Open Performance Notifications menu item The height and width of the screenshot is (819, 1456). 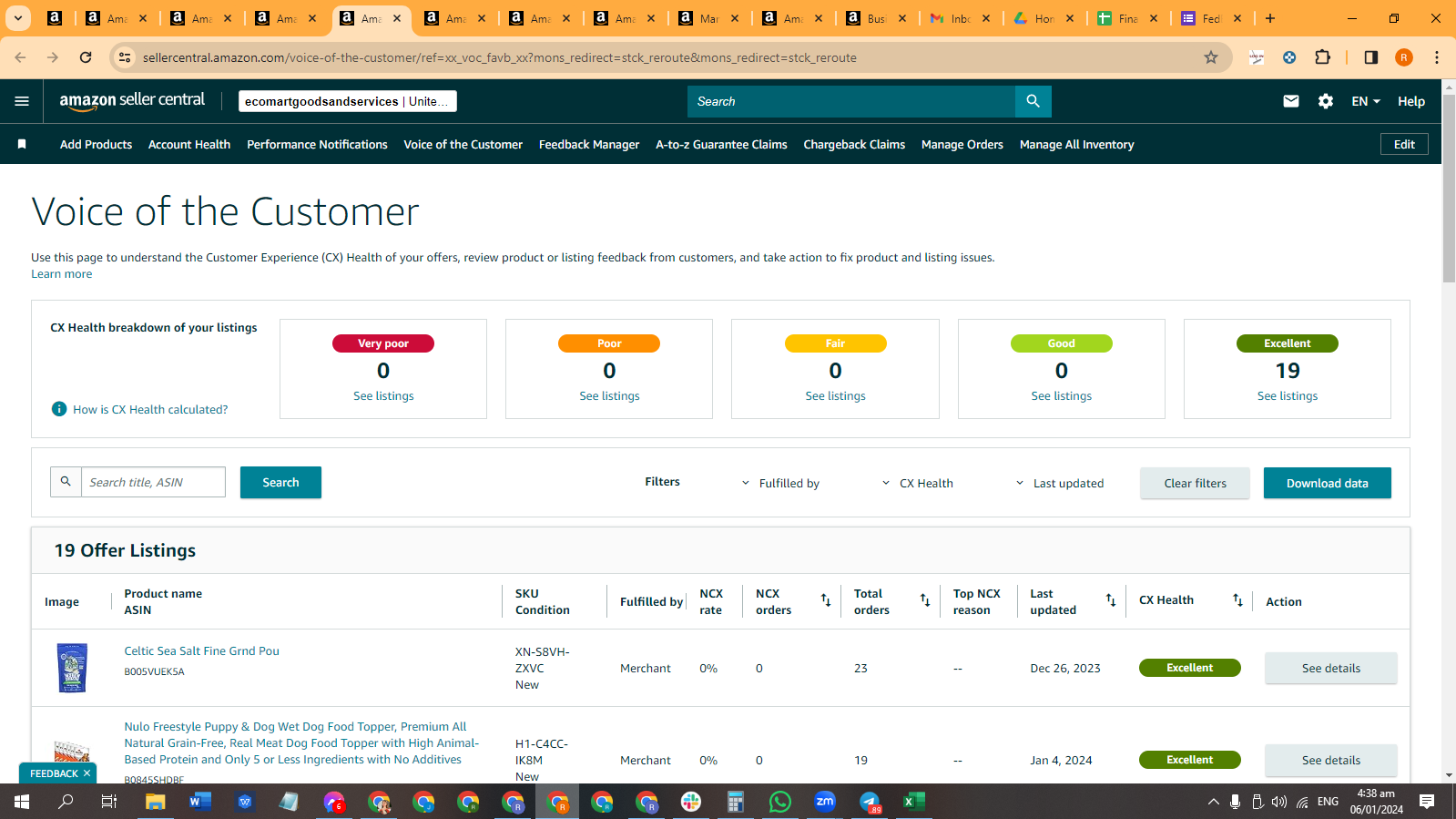pos(317,144)
